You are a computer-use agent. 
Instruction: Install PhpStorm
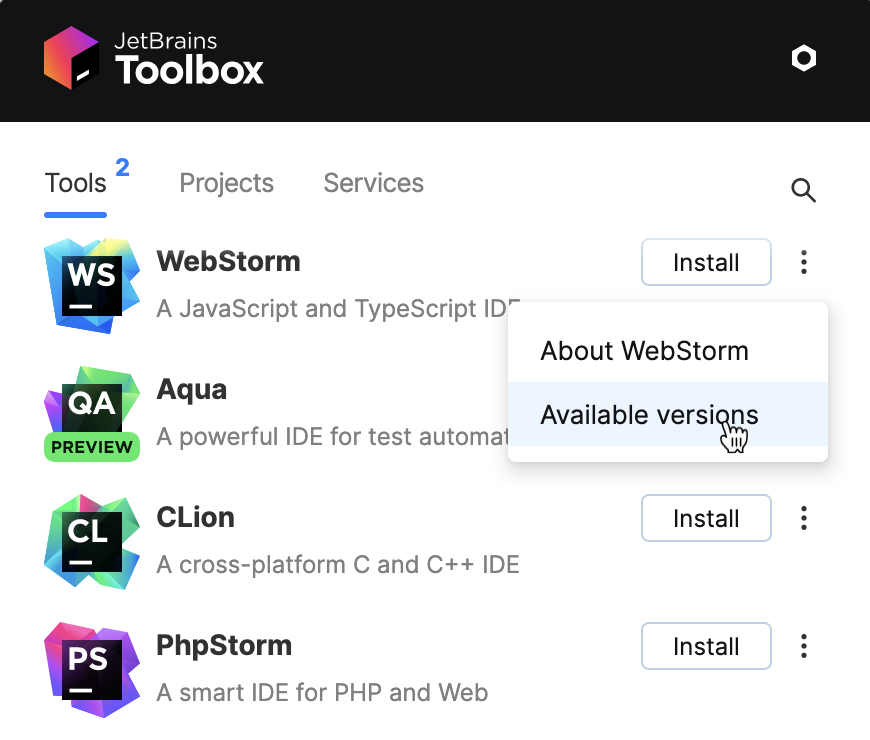point(706,646)
